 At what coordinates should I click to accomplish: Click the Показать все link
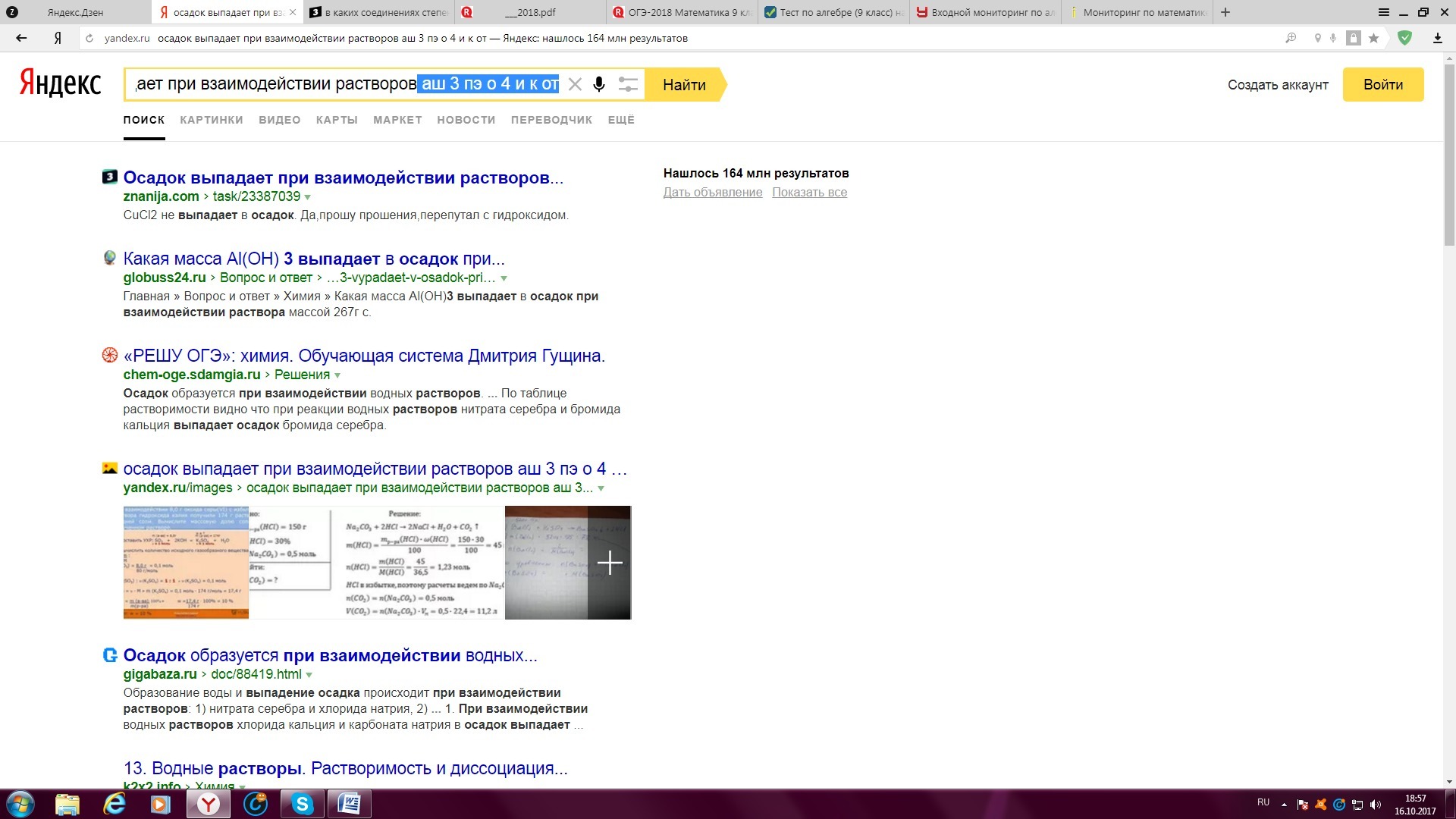tap(809, 193)
